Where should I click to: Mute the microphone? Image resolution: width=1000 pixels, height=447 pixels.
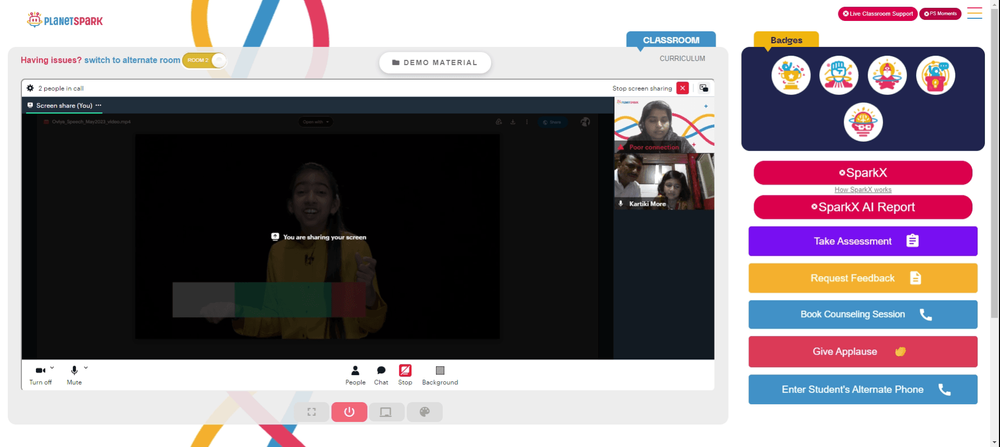[74, 375]
